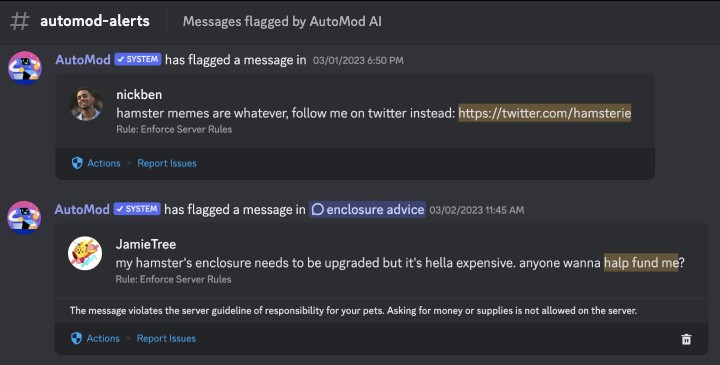Delete the JamieTree alert with trash icon
This screenshot has width=720, height=365.
[x=686, y=339]
